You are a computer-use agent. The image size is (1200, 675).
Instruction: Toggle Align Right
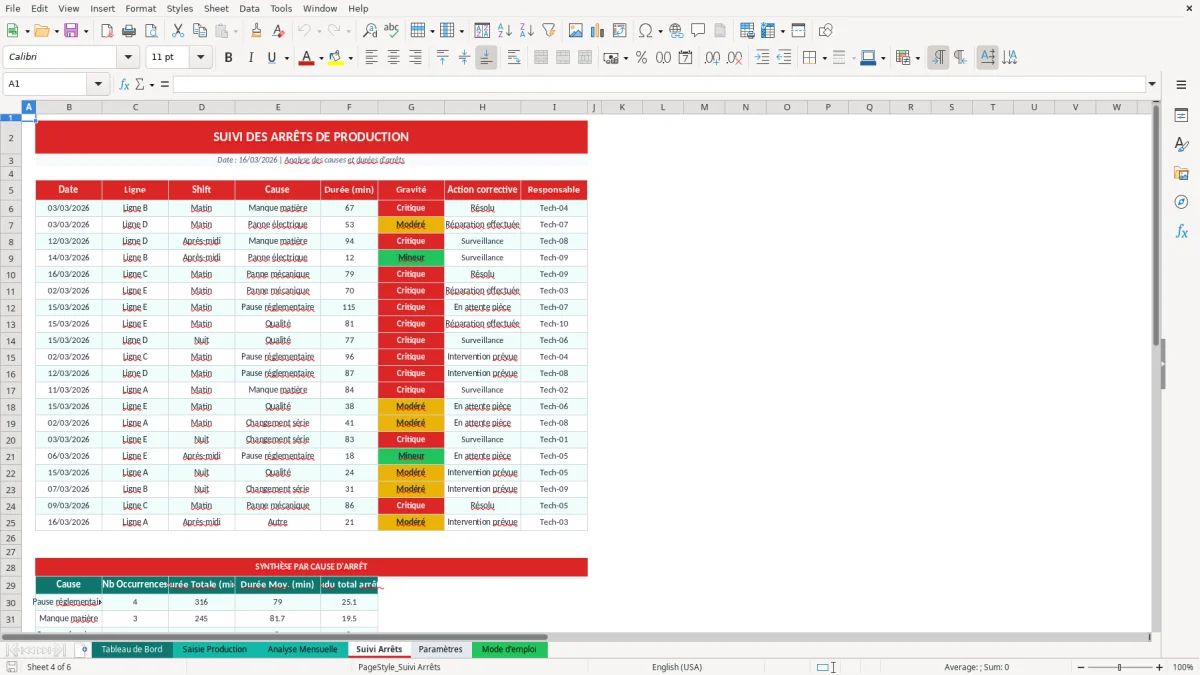click(x=415, y=58)
